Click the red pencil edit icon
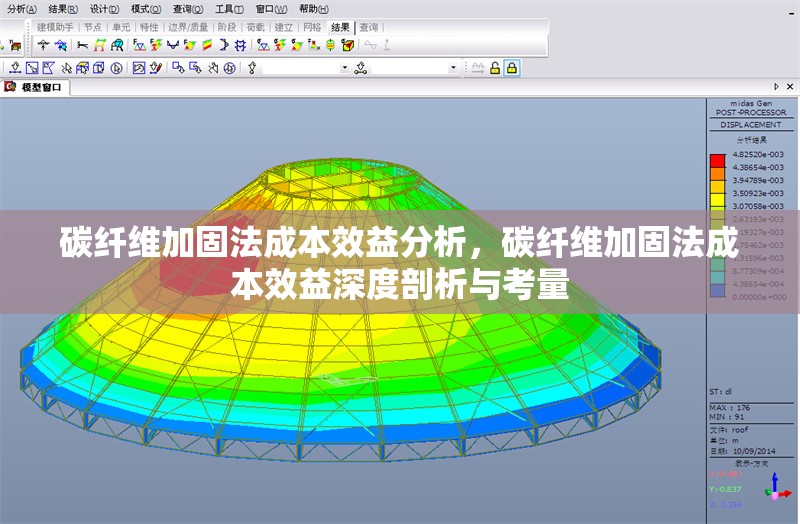The image size is (800, 524). pyautogui.click(x=156, y=68)
